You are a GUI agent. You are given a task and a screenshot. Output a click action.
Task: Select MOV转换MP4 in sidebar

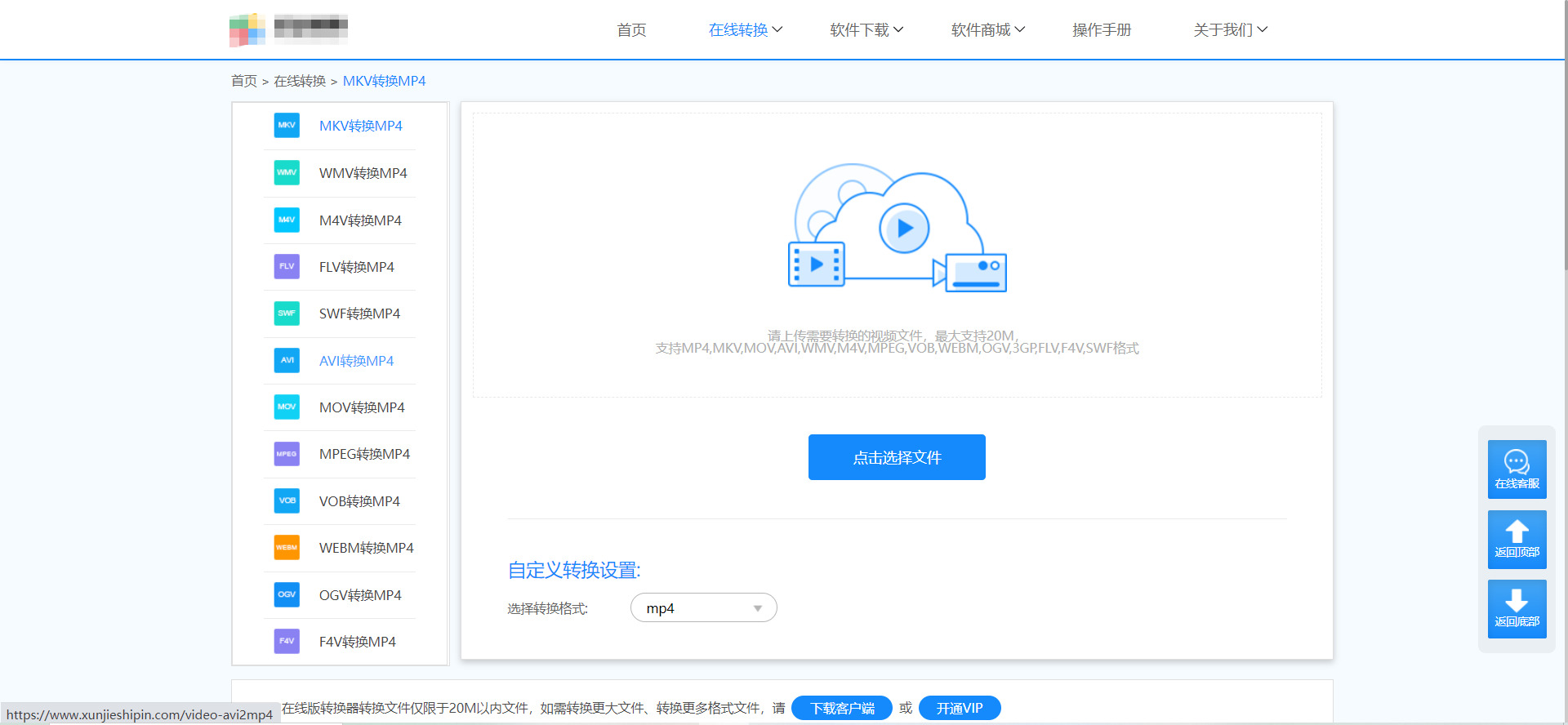click(362, 407)
